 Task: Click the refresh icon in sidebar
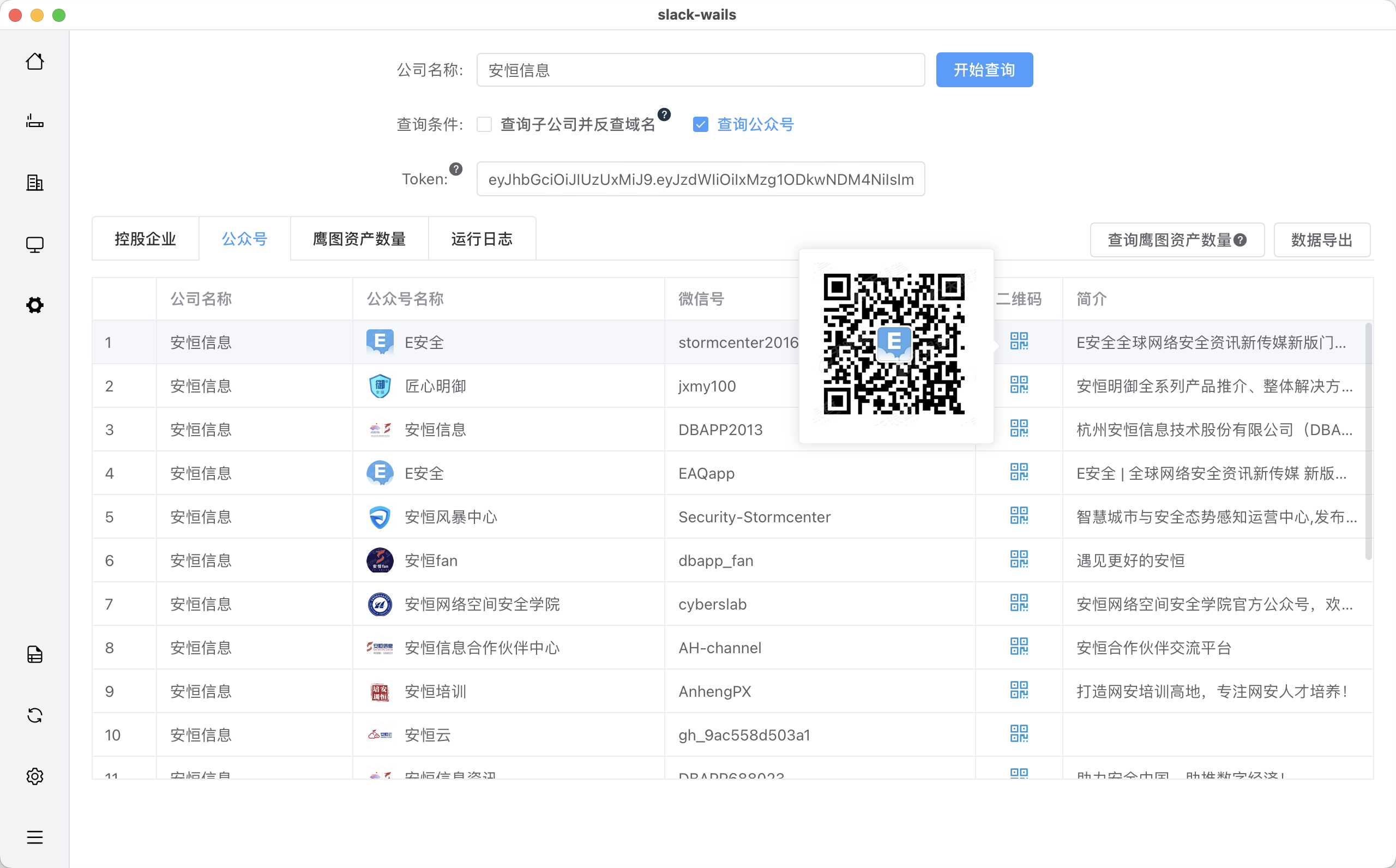click(x=34, y=715)
